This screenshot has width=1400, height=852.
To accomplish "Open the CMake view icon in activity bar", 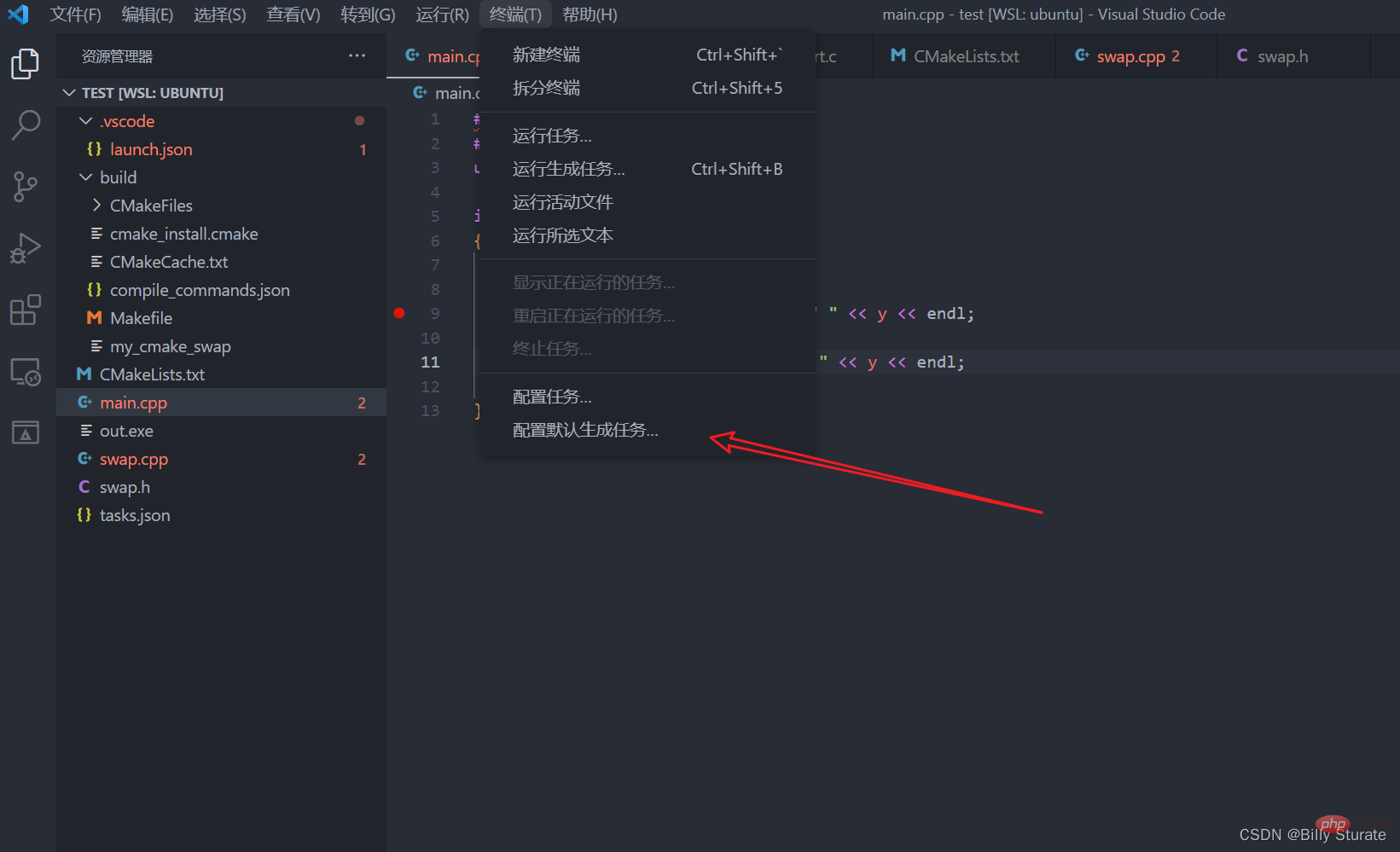I will pyautogui.click(x=26, y=432).
